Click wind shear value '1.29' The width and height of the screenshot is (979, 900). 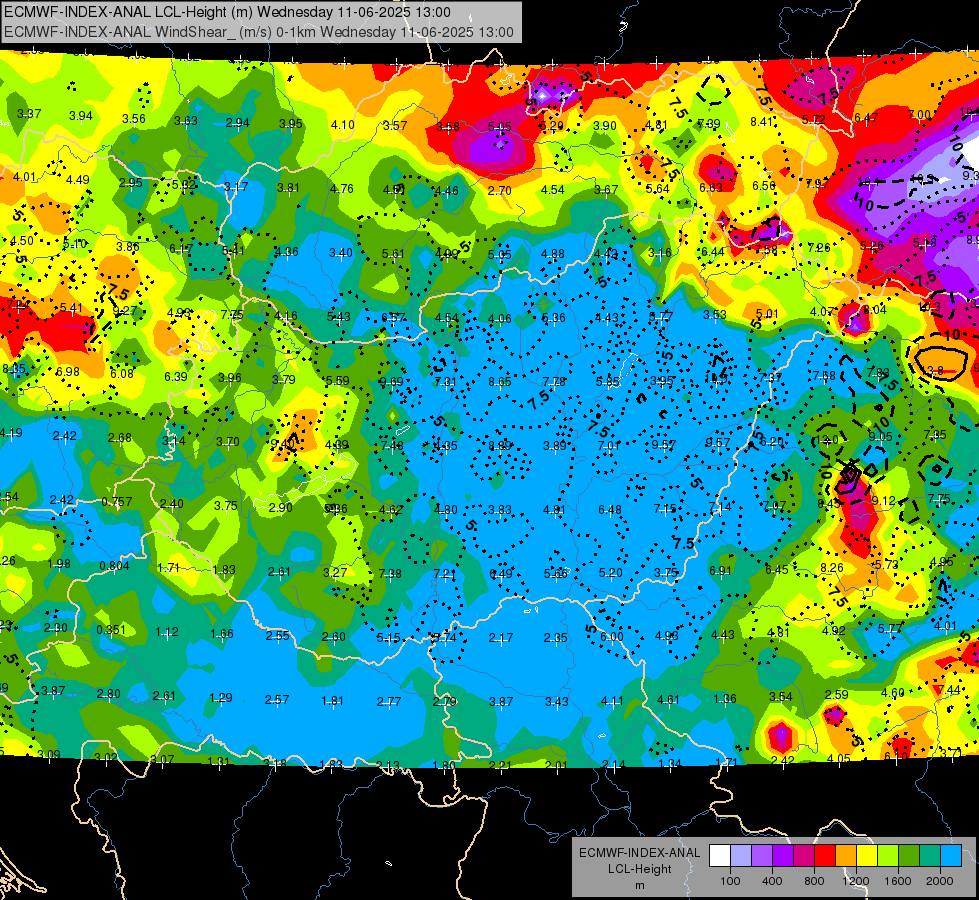[221, 698]
